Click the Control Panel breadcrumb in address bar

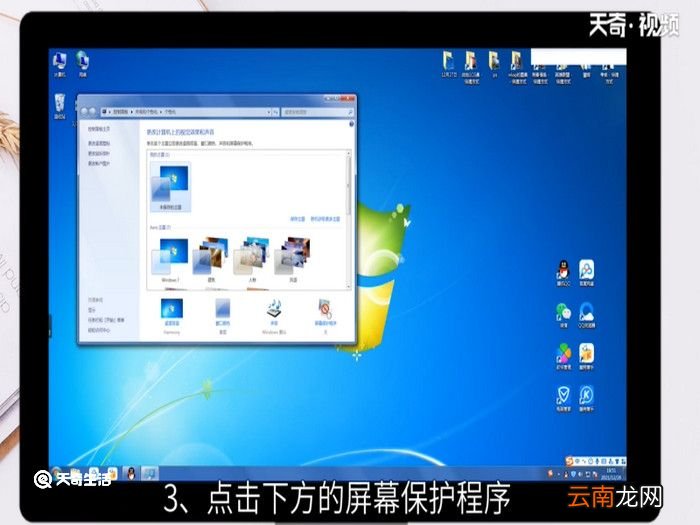click(x=120, y=112)
